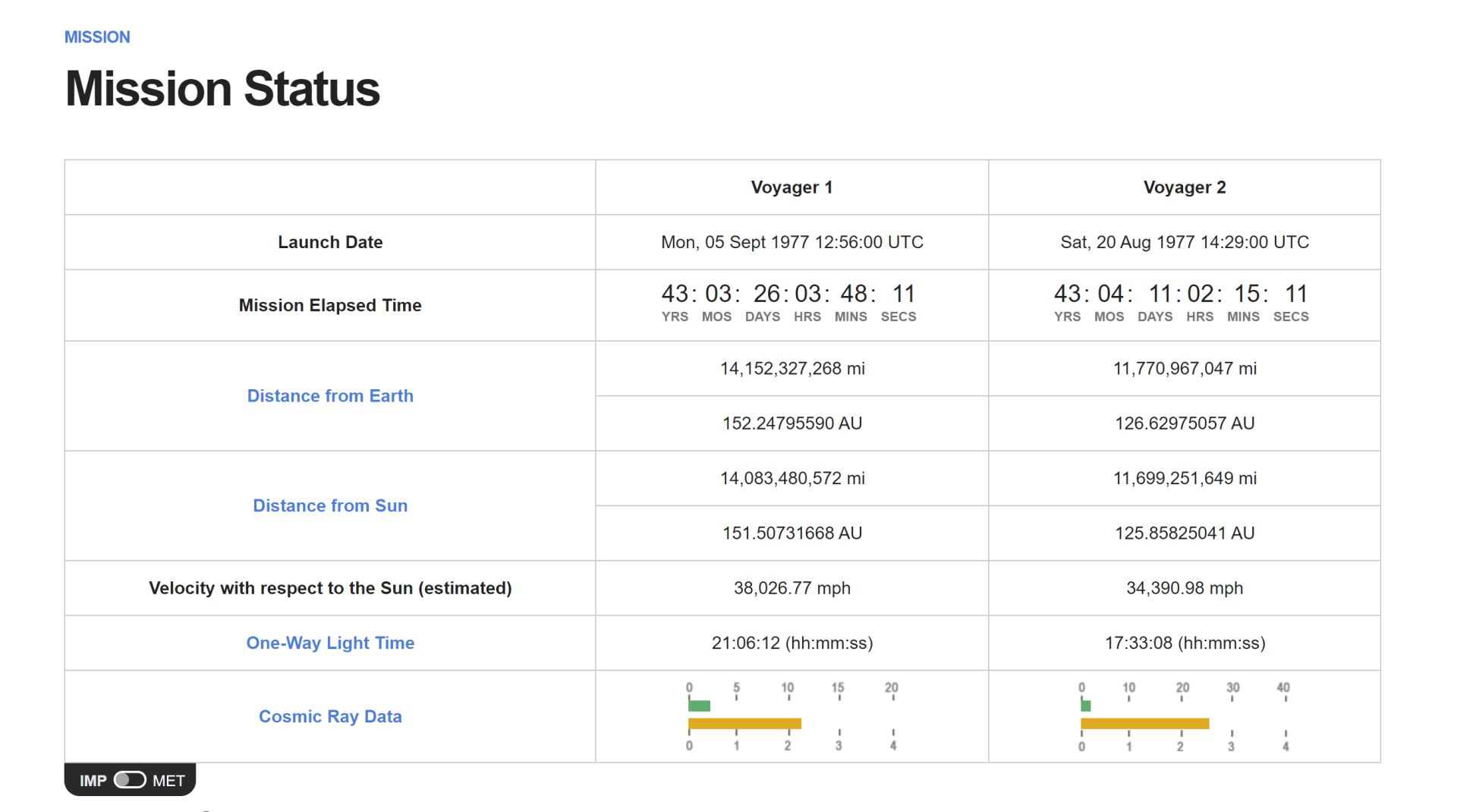Click Voyager 2 green cosmic ray bar
Image resolution: width=1457 pixels, height=812 pixels.
1086,707
